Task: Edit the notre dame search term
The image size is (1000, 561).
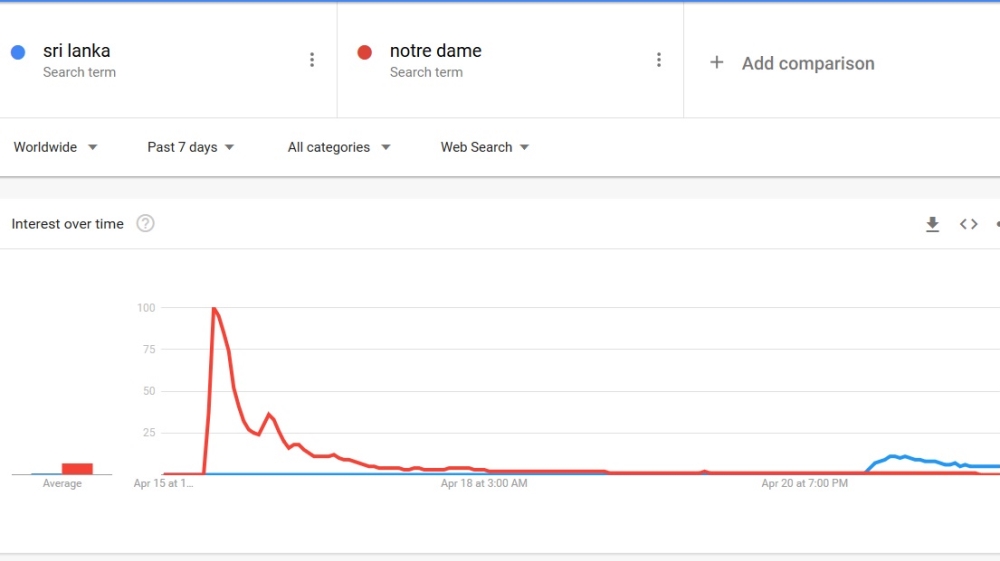Action: tap(435, 51)
